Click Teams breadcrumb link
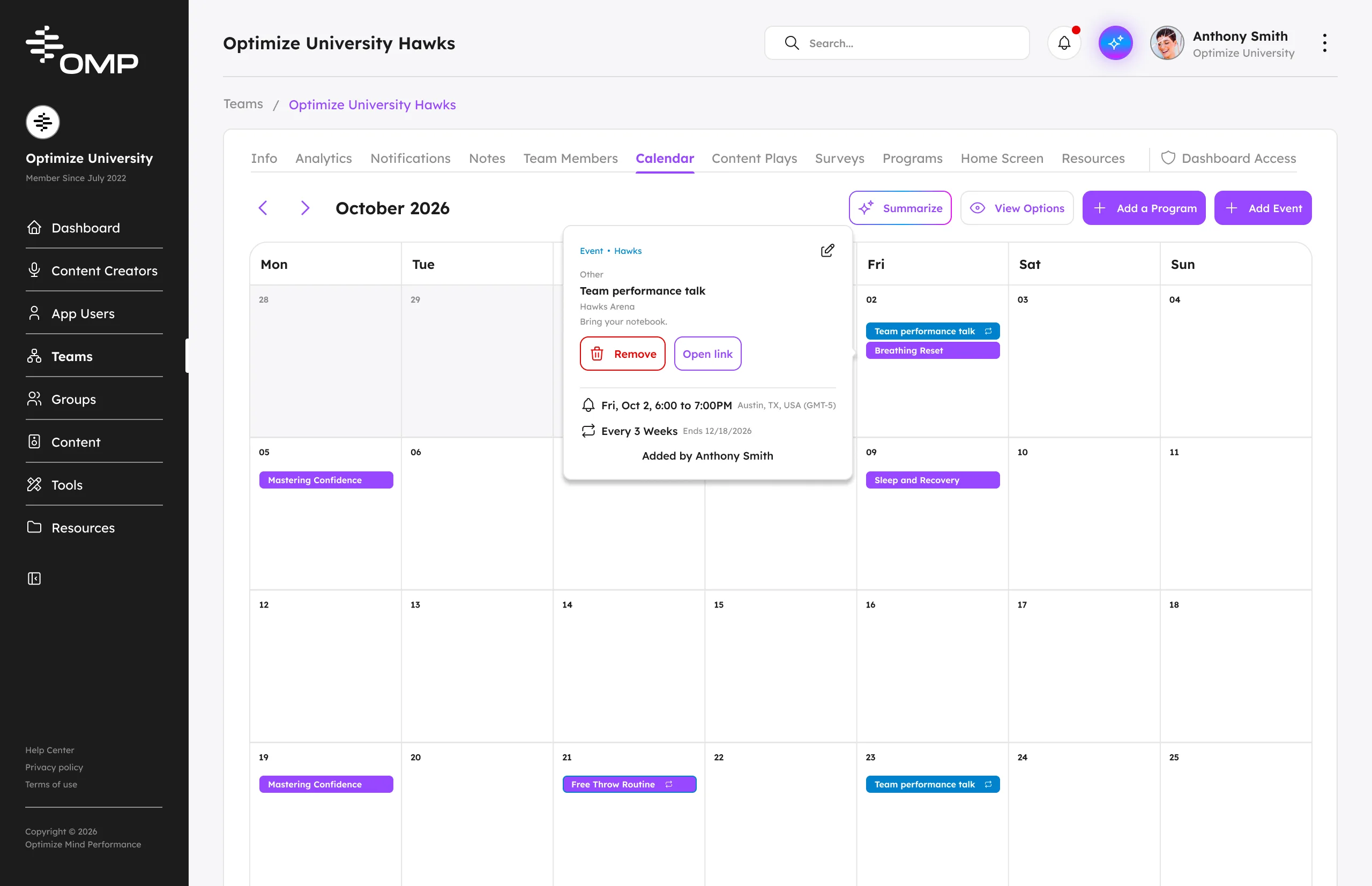The height and width of the screenshot is (886, 1372). [x=243, y=104]
